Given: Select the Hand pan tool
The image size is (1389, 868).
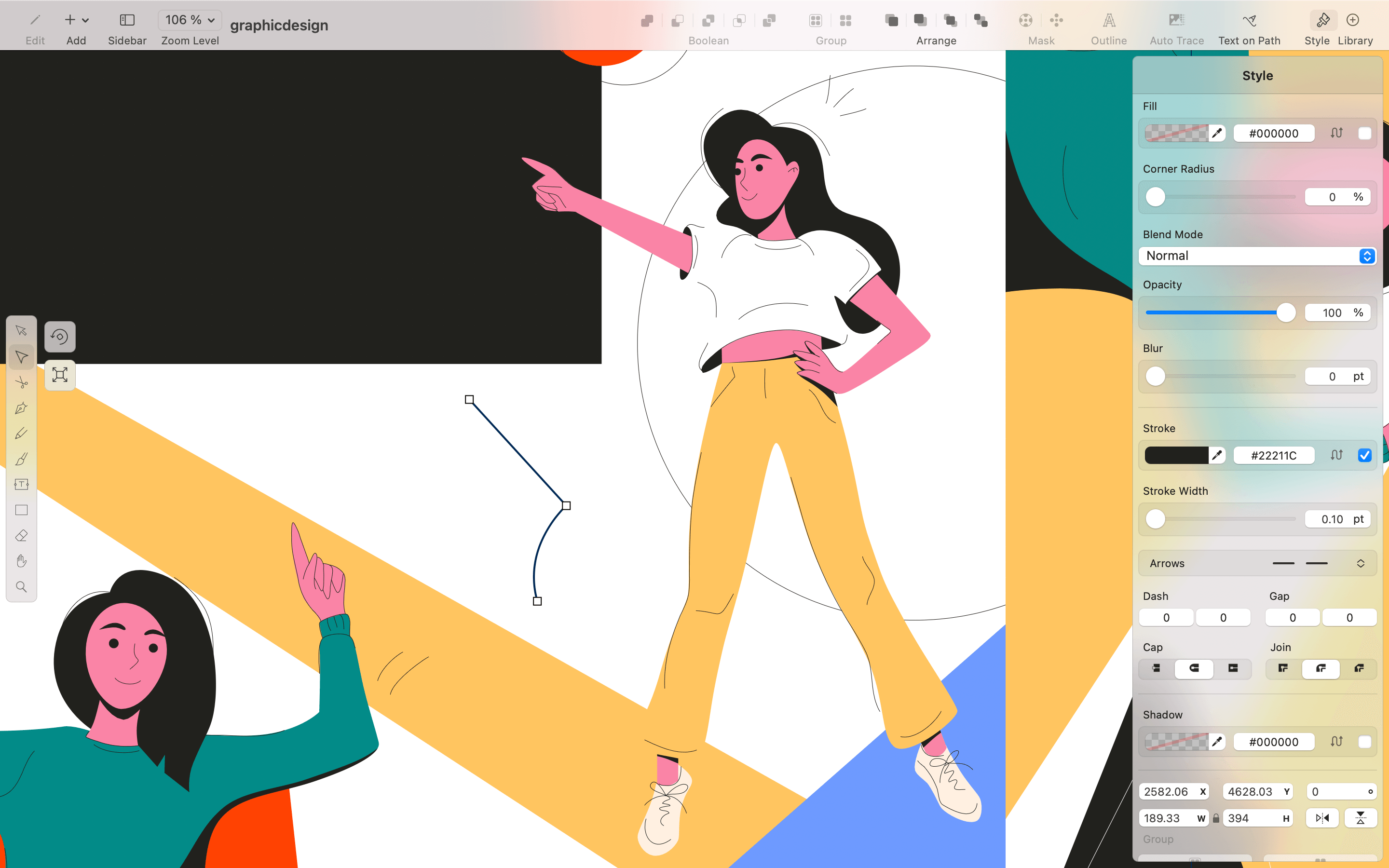Looking at the screenshot, I should [21, 561].
